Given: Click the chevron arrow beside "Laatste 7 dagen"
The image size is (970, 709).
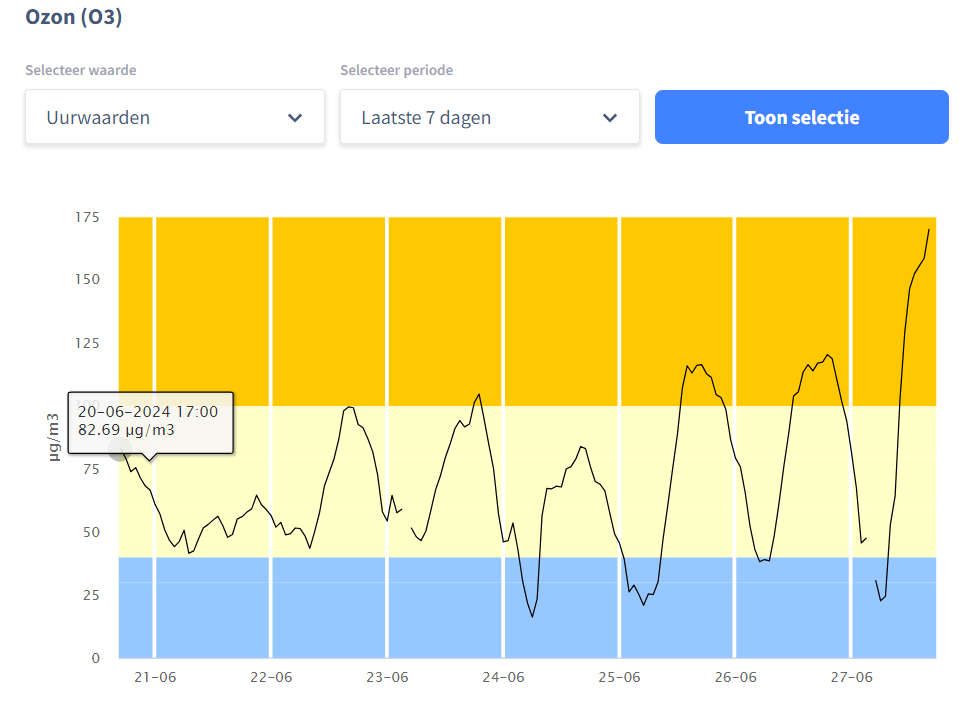Looking at the screenshot, I should click(x=610, y=118).
